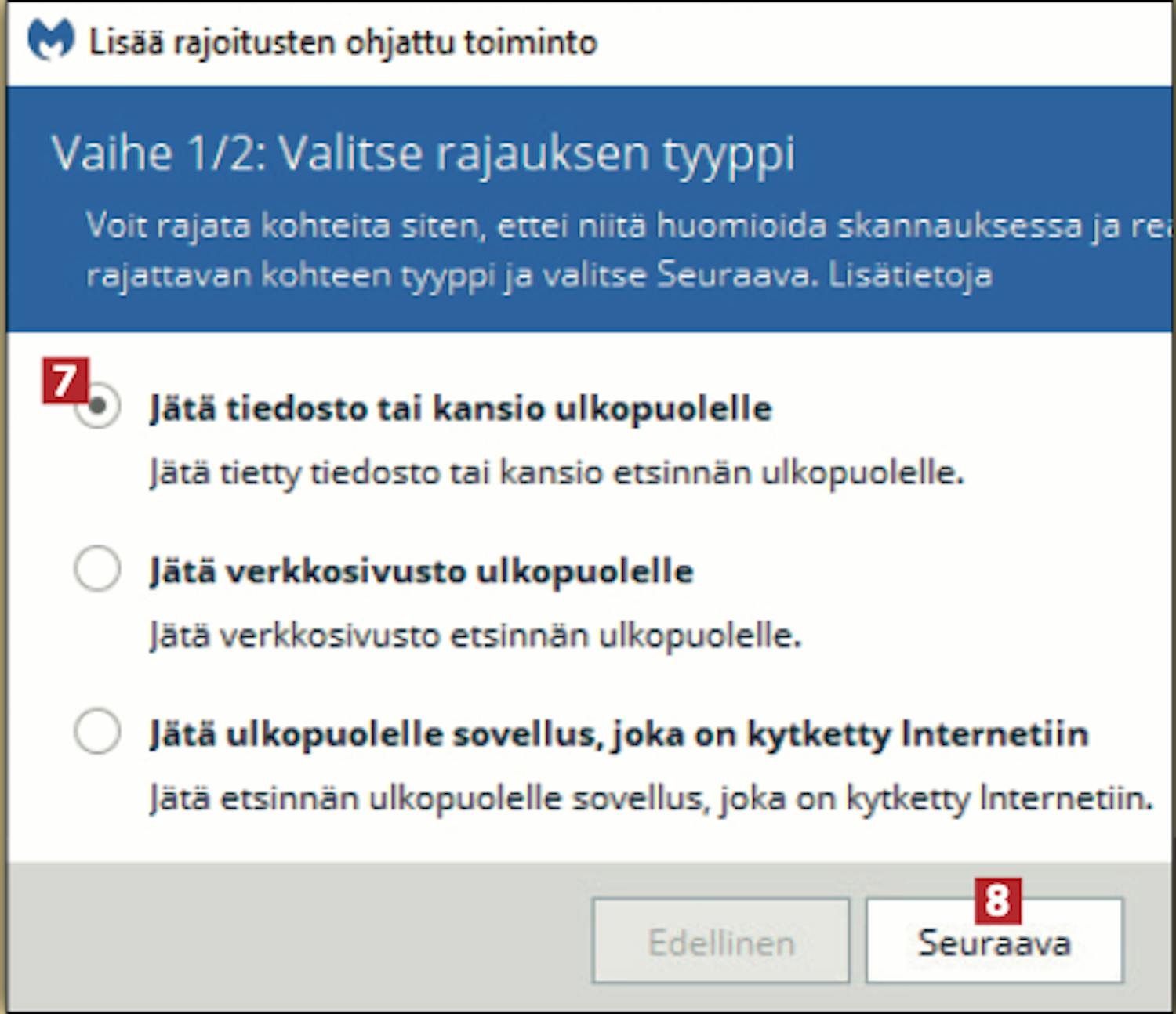Click description "Jätä verkkosivusto etsinnän ulkopuolelle"

(x=476, y=636)
